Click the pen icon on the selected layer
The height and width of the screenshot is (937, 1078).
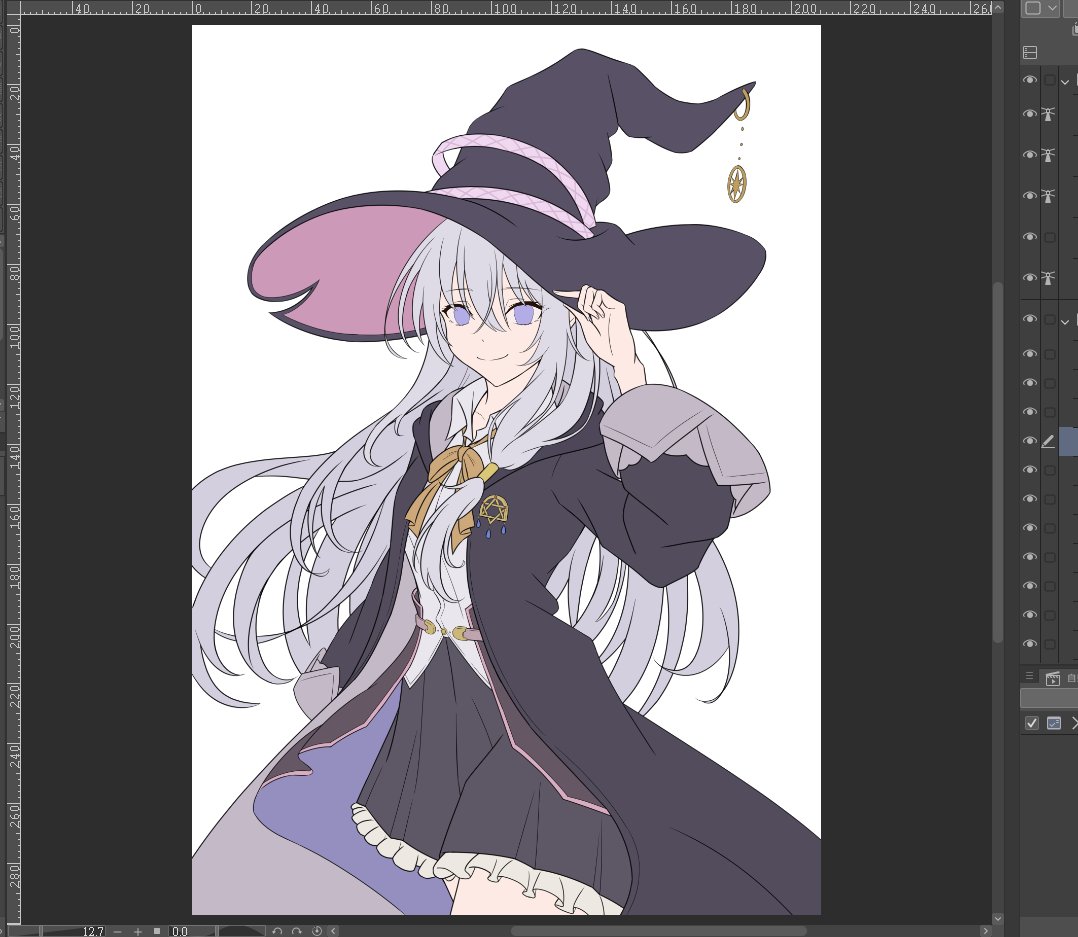(x=1048, y=441)
